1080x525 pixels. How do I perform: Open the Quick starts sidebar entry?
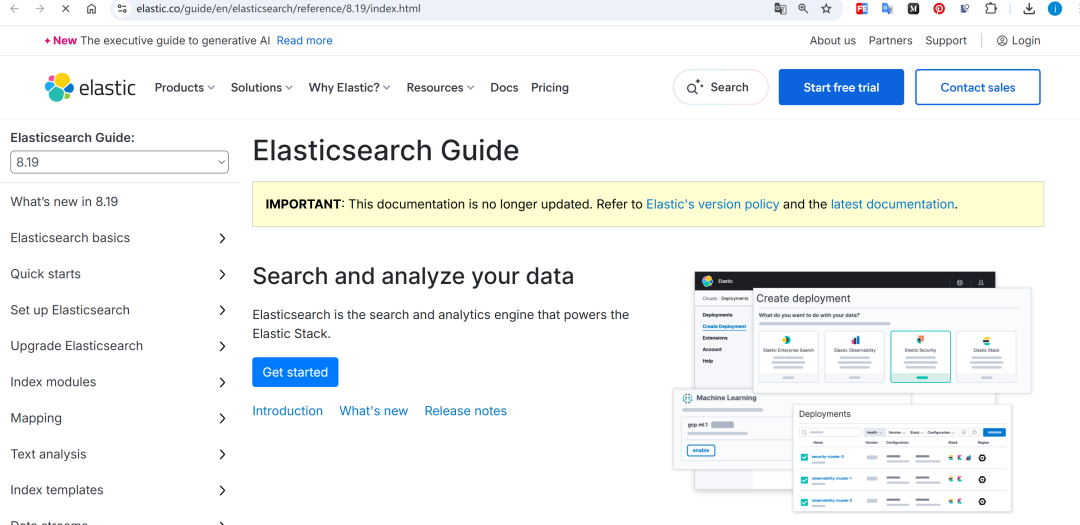(x=45, y=274)
